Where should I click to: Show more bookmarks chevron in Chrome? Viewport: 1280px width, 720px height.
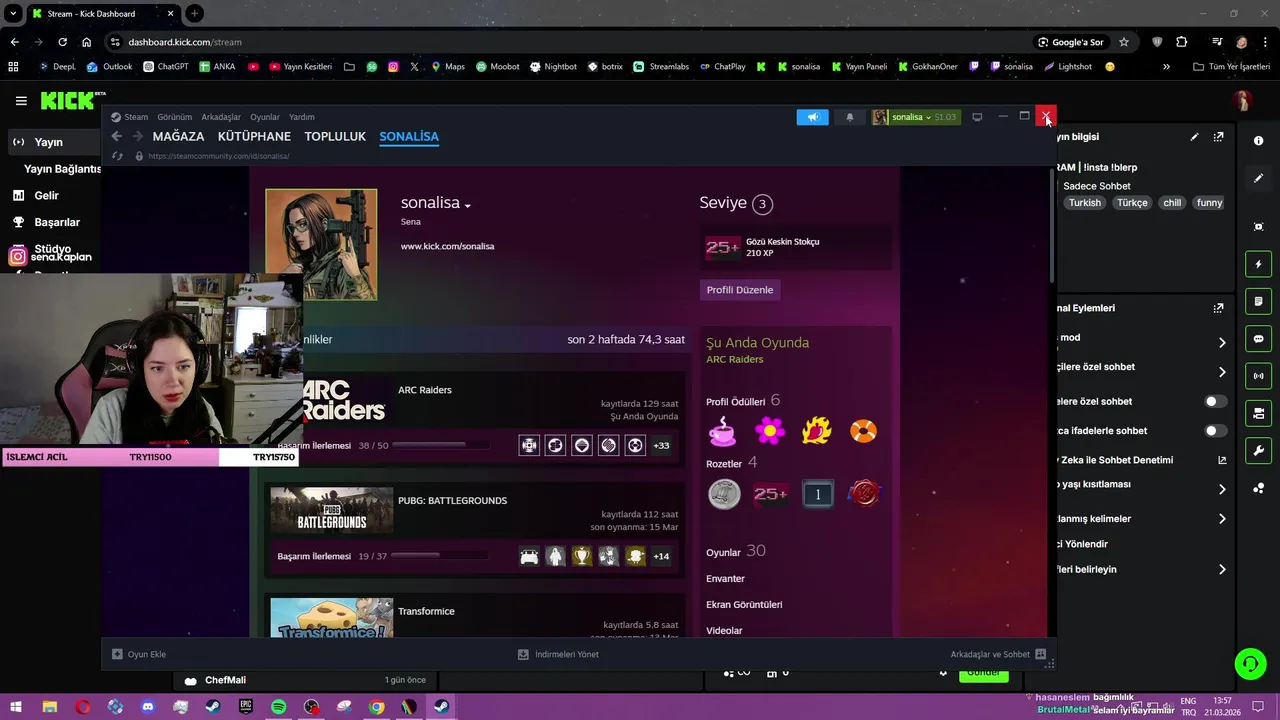click(1166, 67)
